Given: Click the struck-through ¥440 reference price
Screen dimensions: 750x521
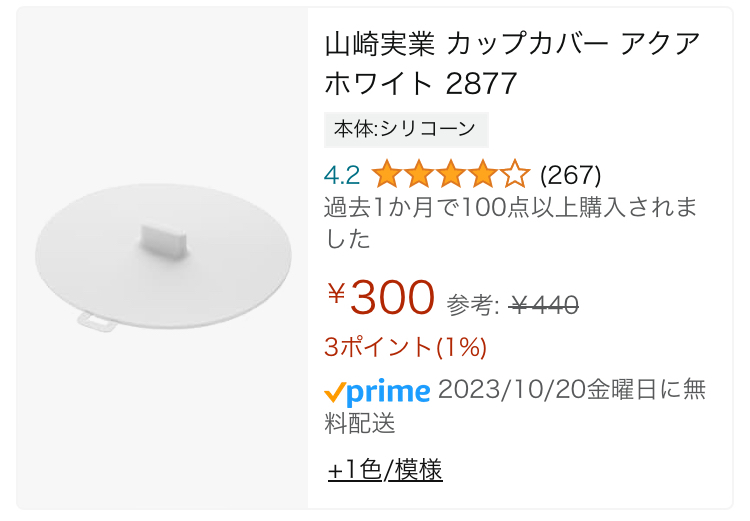Looking at the screenshot, I should pyautogui.click(x=544, y=305).
